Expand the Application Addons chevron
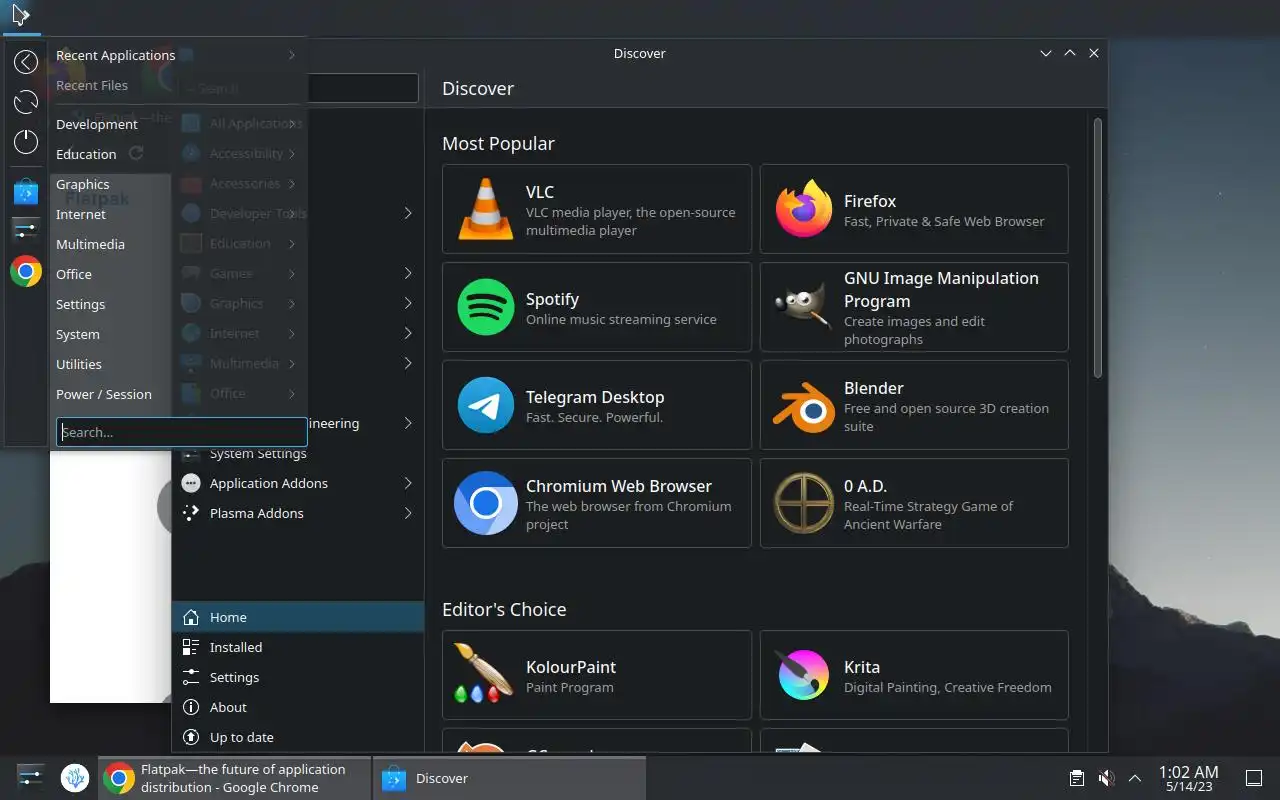This screenshot has height=800, width=1280. pos(408,483)
